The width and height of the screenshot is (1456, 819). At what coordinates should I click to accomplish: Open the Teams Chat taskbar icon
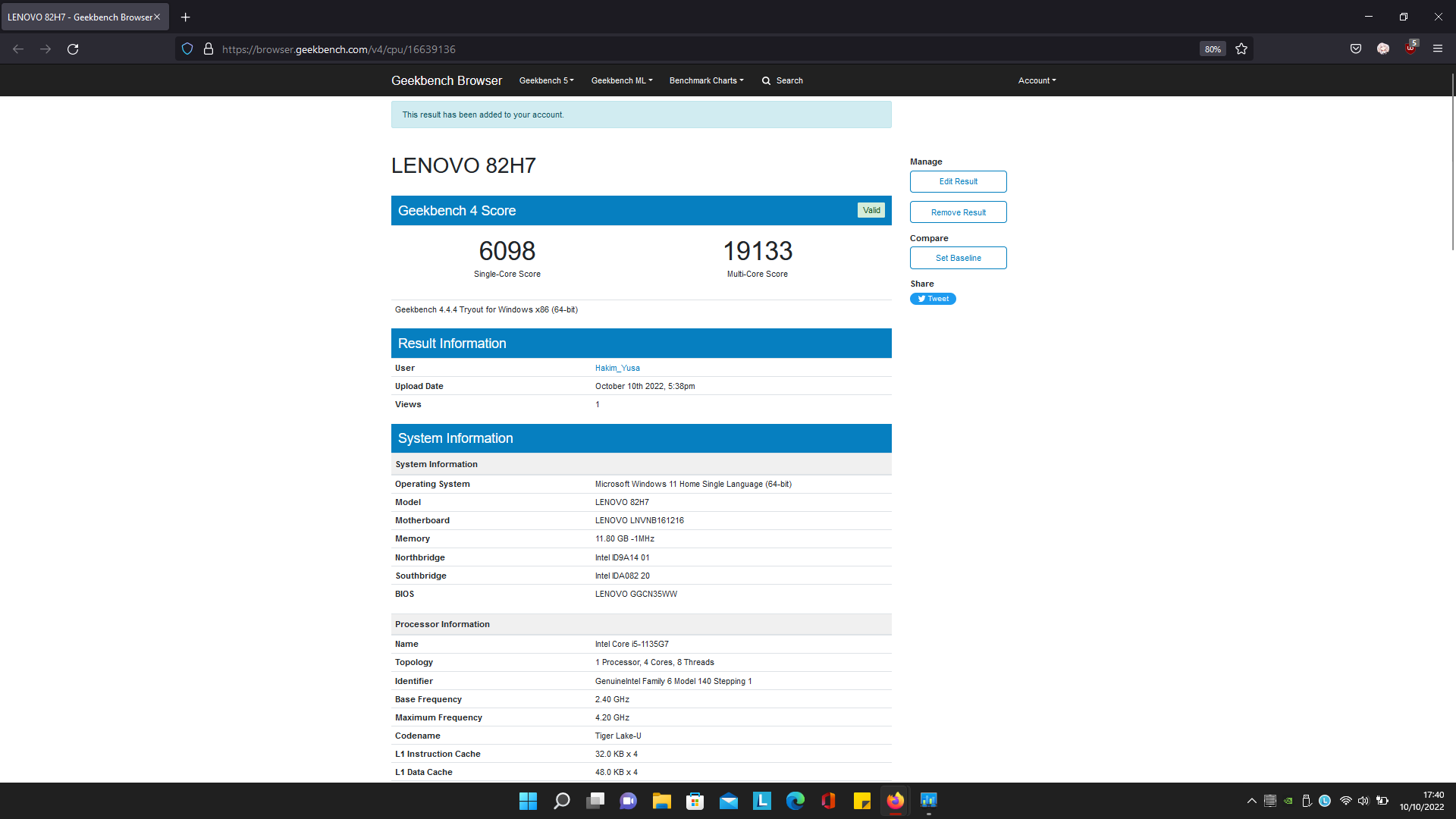(629, 801)
